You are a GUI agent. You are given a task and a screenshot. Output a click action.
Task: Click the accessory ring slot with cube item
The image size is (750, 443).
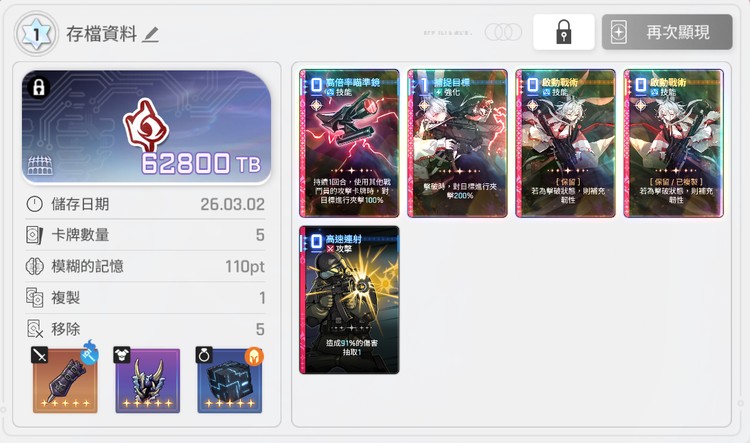click(x=230, y=380)
